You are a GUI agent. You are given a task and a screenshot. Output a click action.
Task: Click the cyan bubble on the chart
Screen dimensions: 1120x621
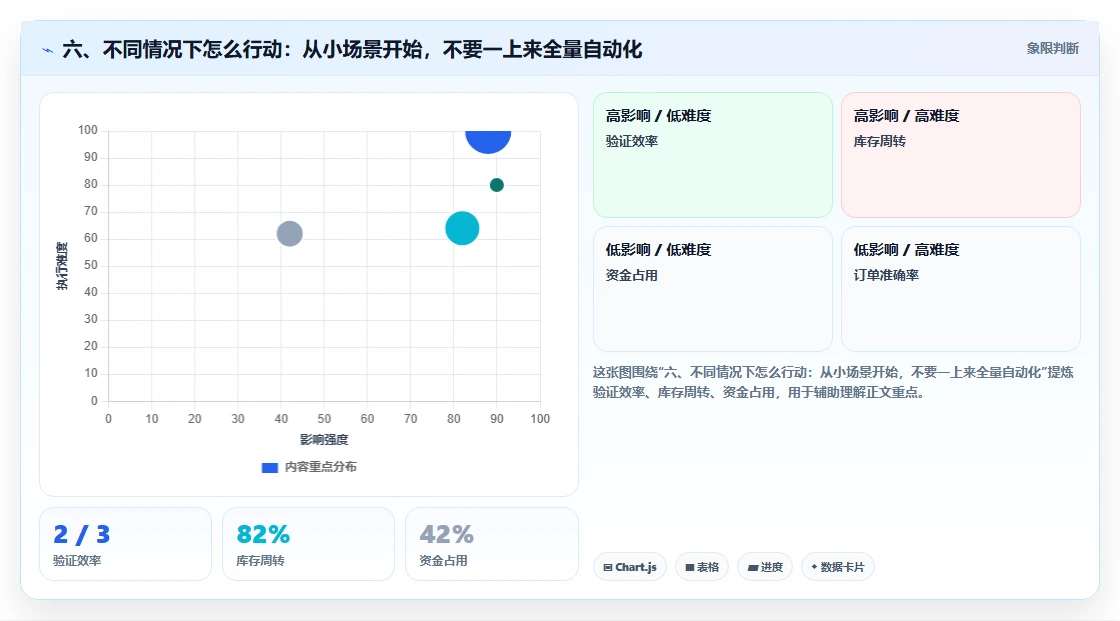click(x=462, y=228)
